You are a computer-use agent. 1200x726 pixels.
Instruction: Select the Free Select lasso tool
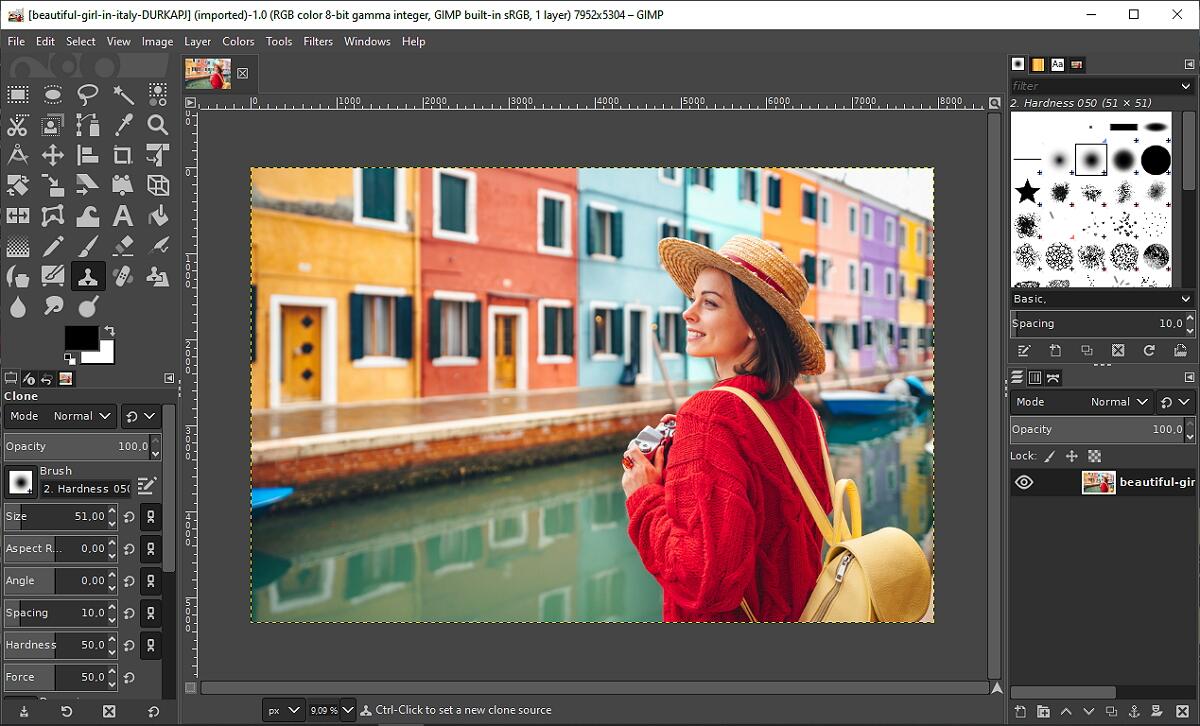pos(88,95)
